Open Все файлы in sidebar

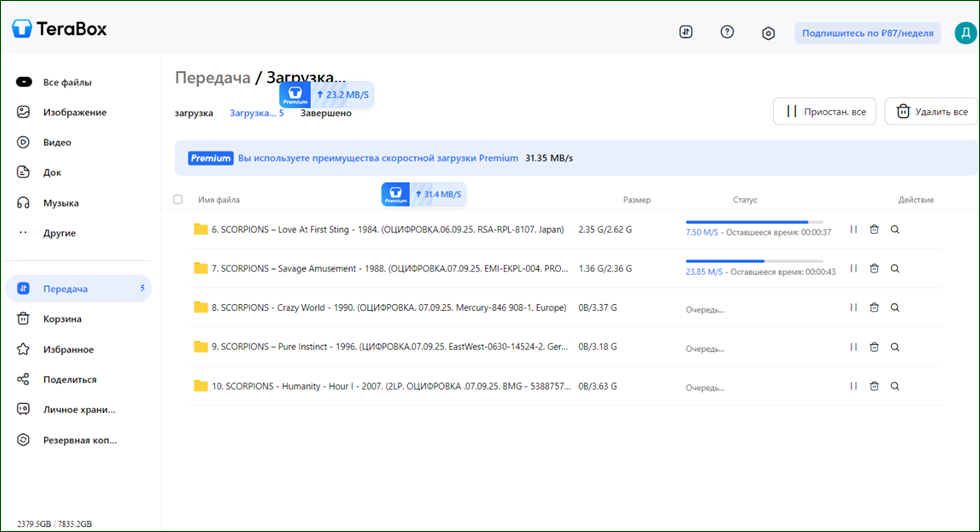[x=67, y=82]
